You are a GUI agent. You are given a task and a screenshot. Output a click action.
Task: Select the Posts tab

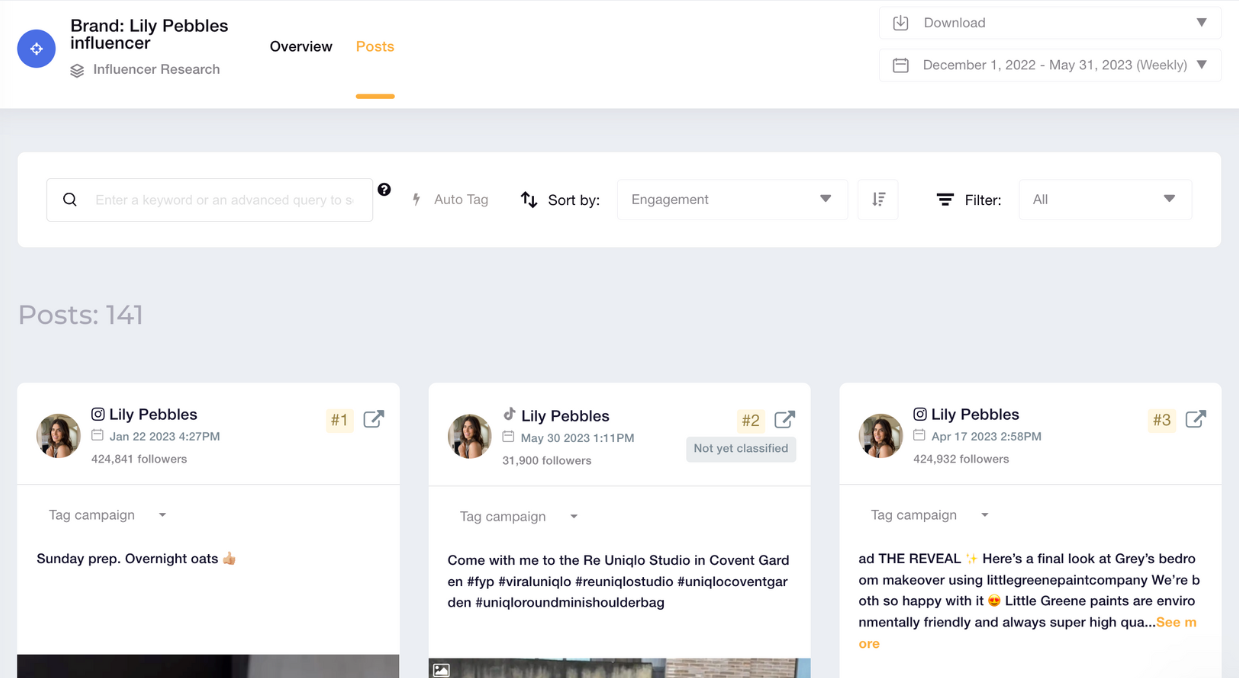[375, 47]
